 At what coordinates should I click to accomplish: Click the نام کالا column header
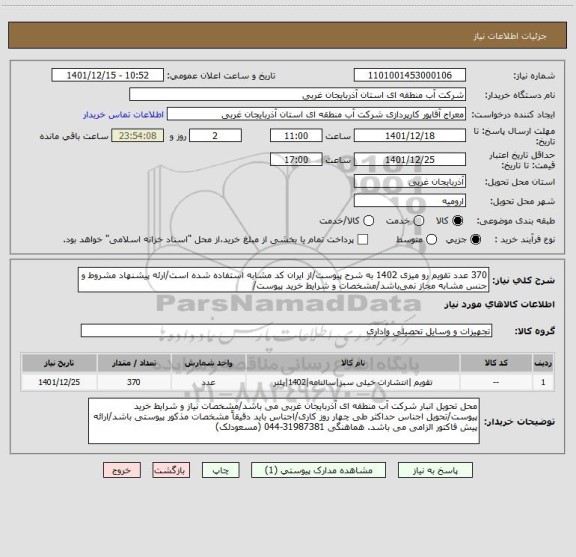point(353,363)
